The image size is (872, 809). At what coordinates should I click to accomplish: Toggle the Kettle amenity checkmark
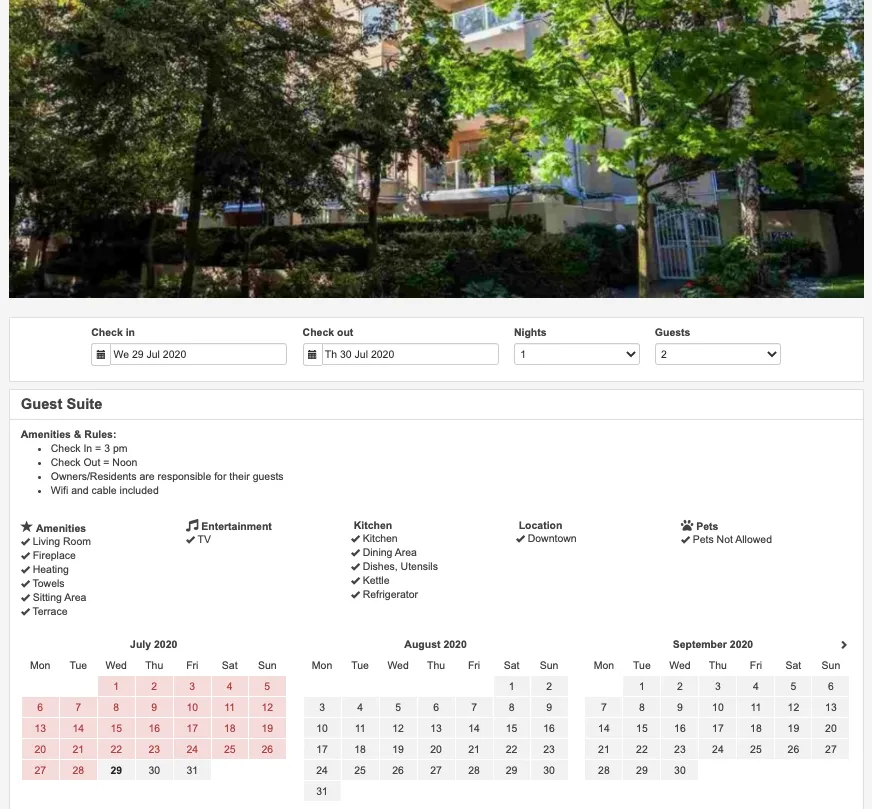coord(356,580)
